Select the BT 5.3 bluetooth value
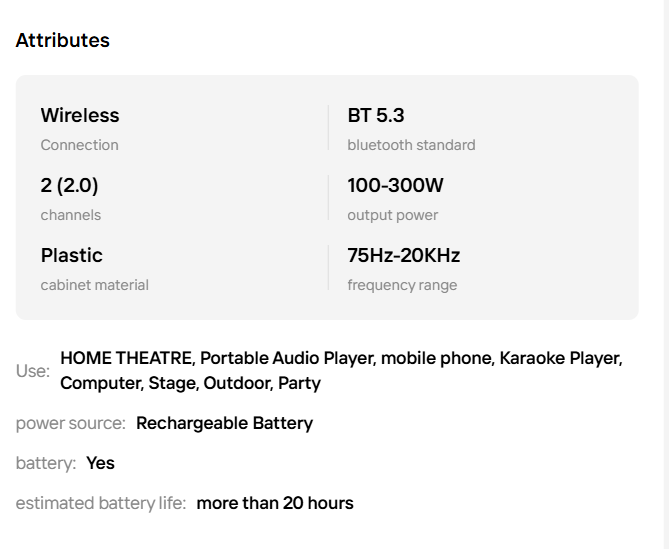 point(376,116)
